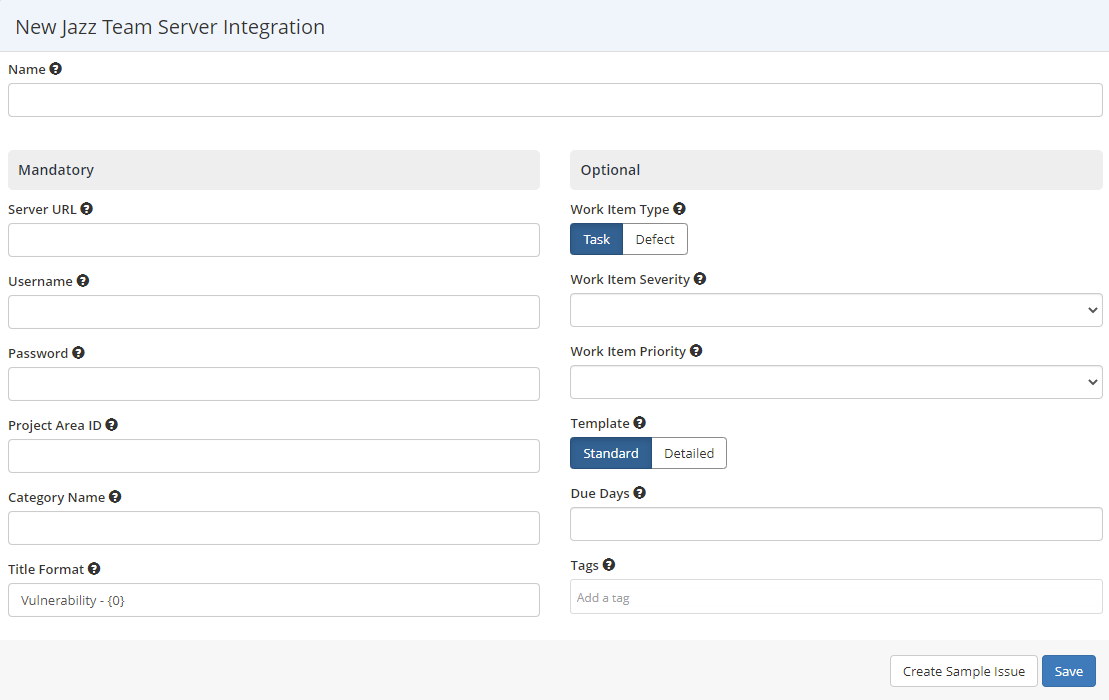Click the Add a tag field

[x=836, y=597]
